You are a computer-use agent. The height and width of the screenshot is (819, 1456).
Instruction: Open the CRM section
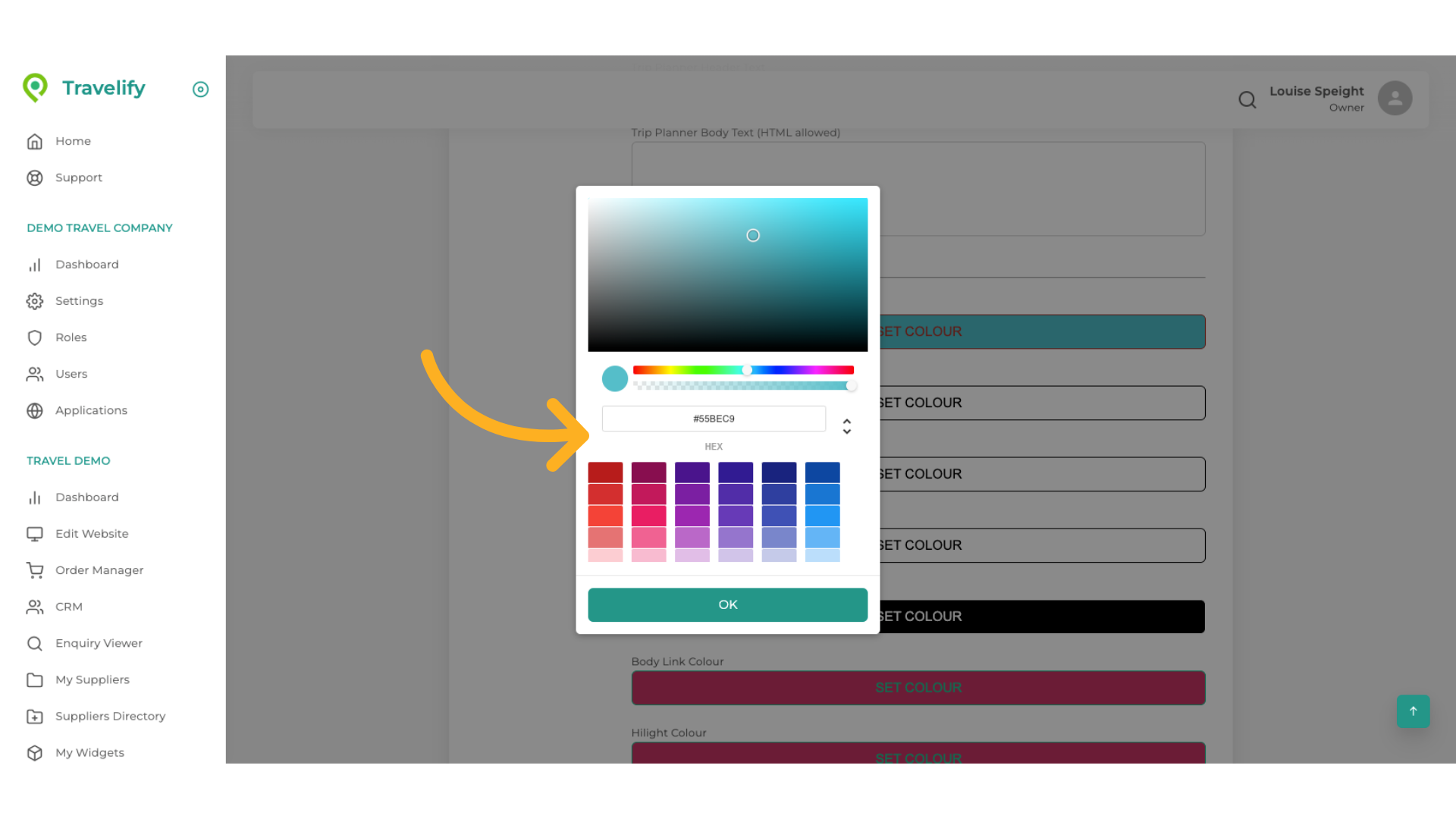(x=68, y=606)
